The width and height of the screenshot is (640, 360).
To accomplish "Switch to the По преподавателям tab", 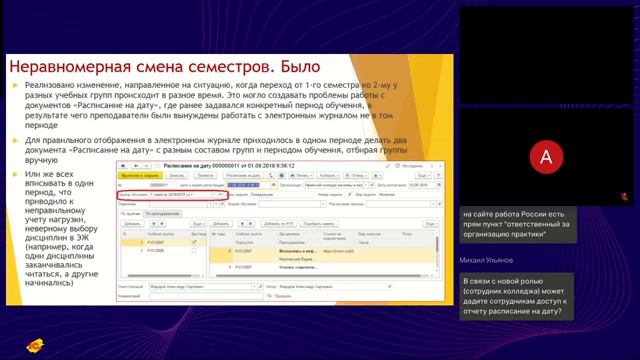I will point(162,213).
